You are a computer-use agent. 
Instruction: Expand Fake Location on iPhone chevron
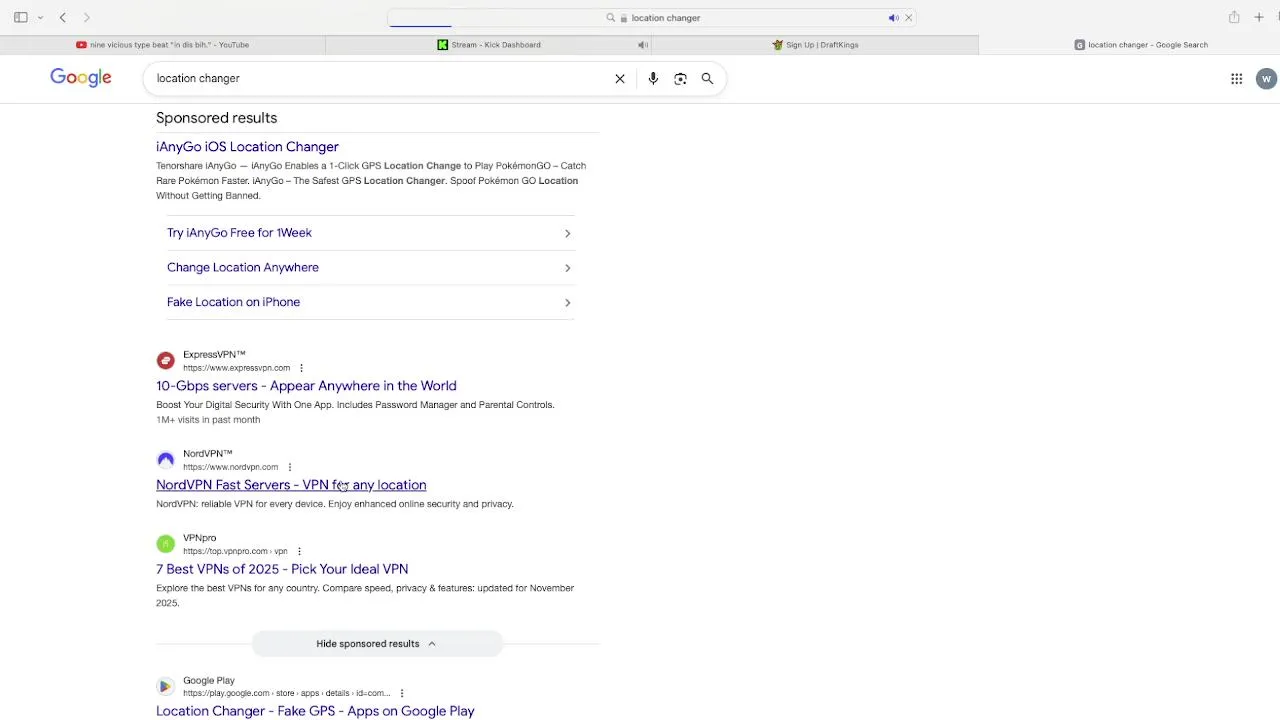coord(567,302)
